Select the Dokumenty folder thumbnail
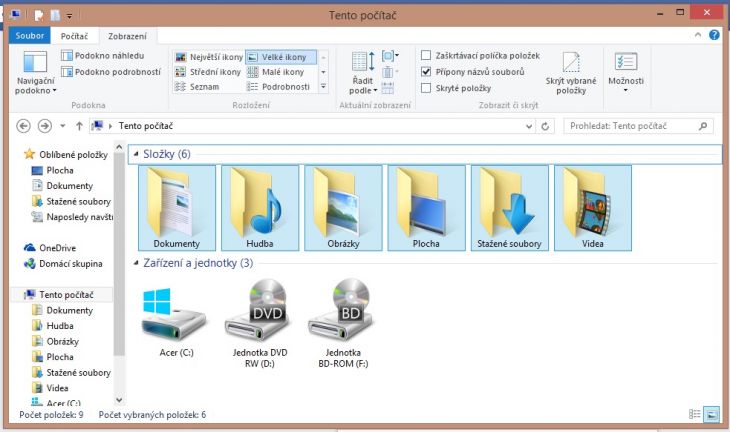 176,208
